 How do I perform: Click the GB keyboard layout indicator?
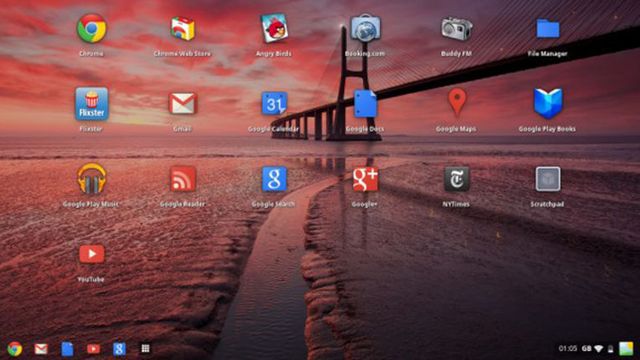[587, 349]
